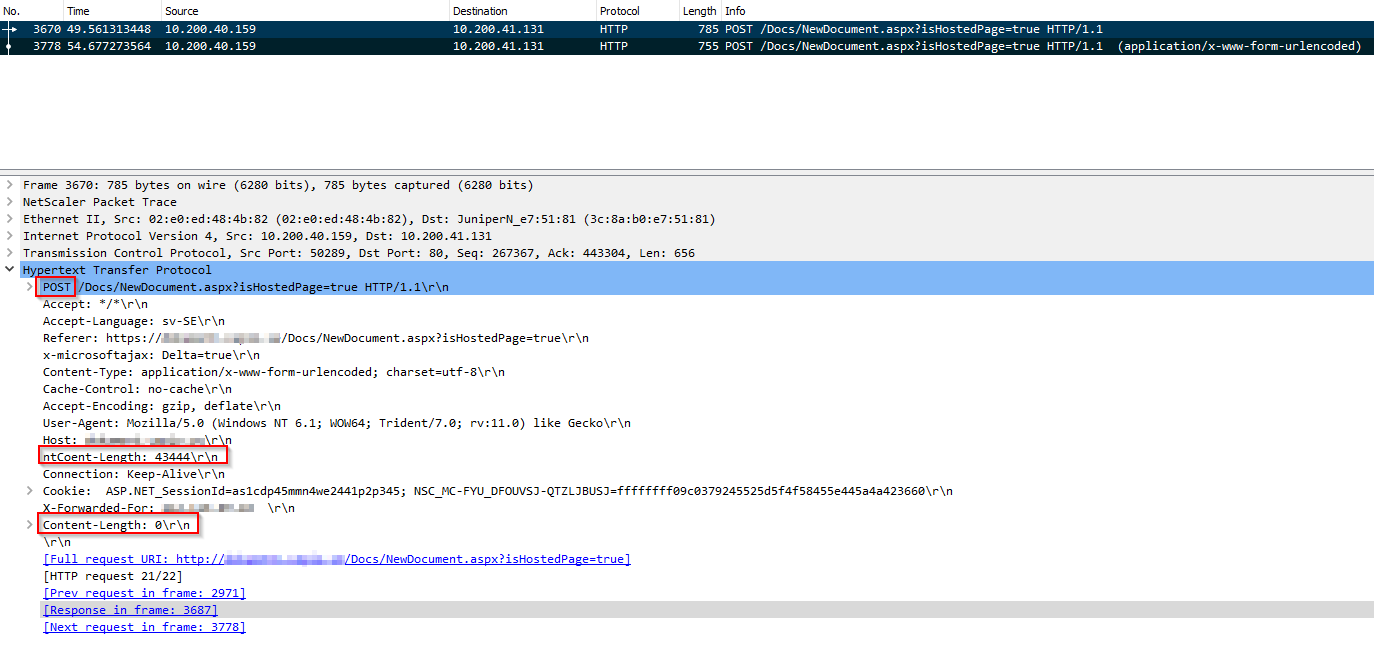Select the User-Agent header line
The width and height of the screenshot is (1374, 652).
[336, 423]
